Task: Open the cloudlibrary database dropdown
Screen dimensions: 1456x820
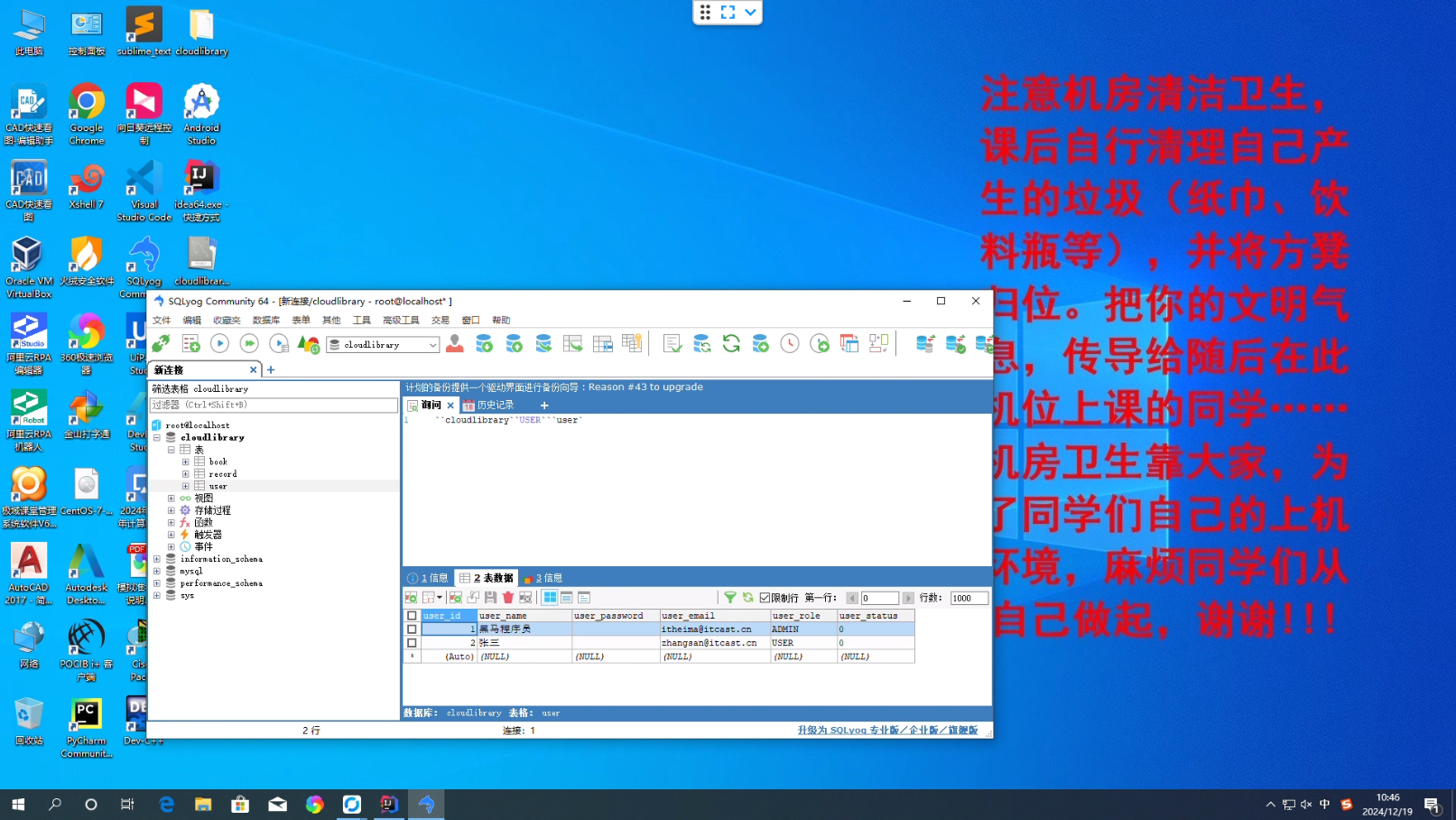Action: point(432,345)
